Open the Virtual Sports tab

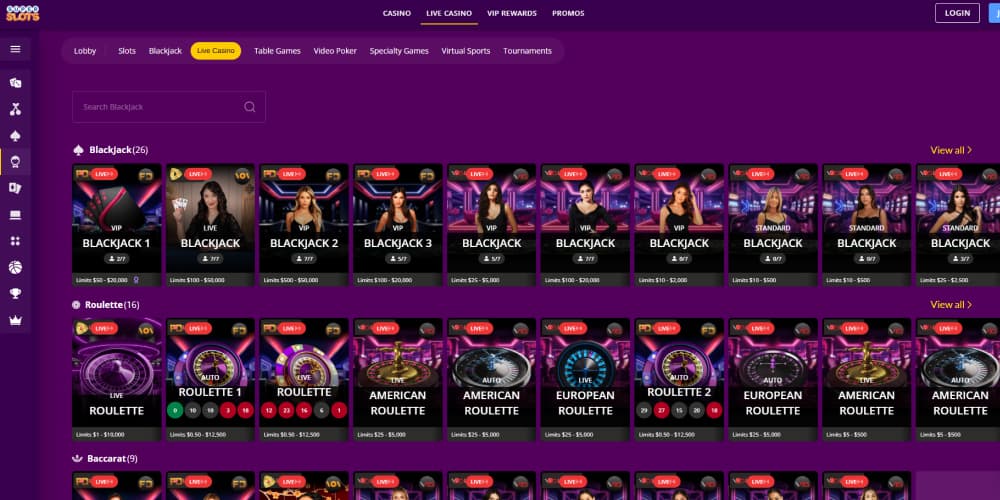[466, 51]
